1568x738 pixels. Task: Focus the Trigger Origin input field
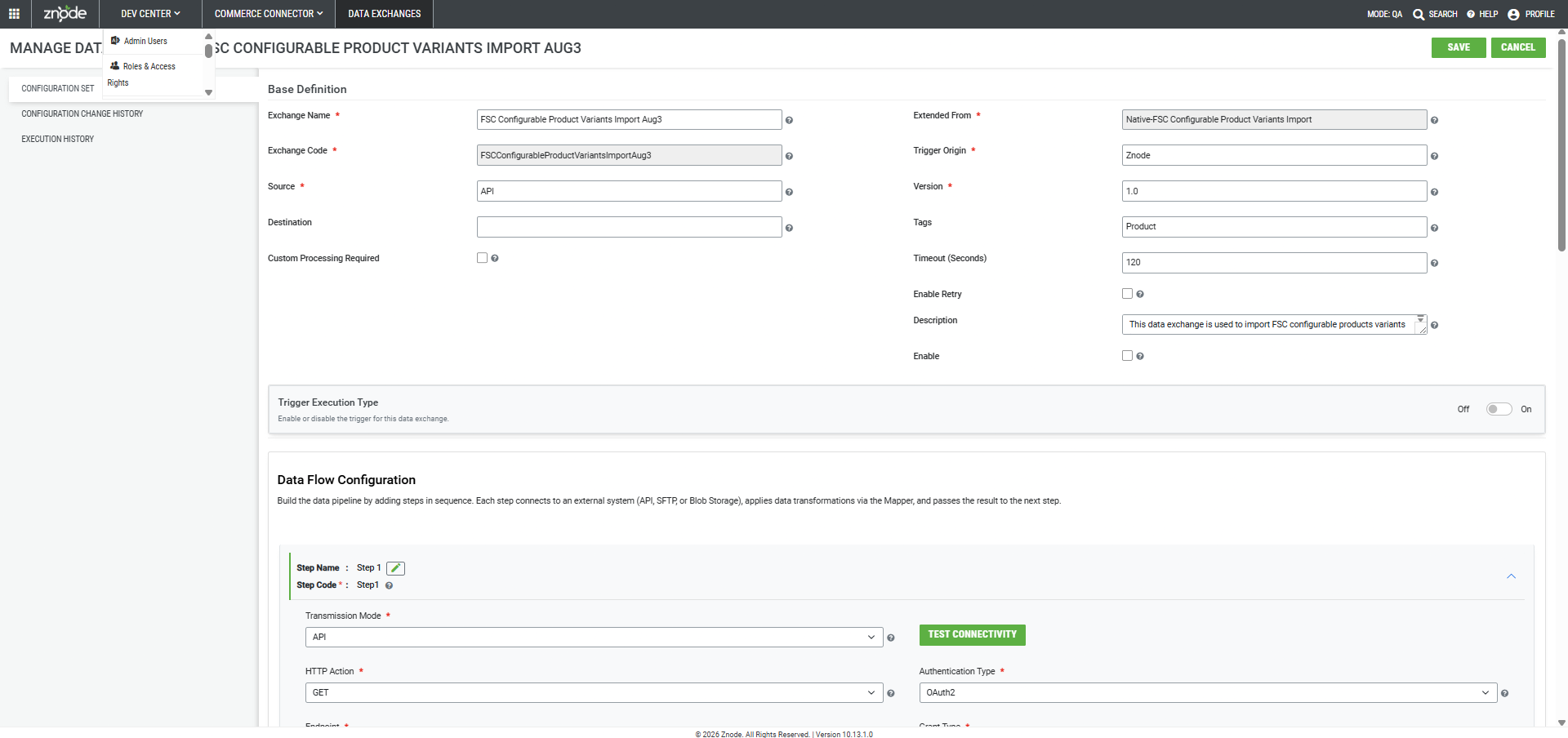[x=1274, y=155]
